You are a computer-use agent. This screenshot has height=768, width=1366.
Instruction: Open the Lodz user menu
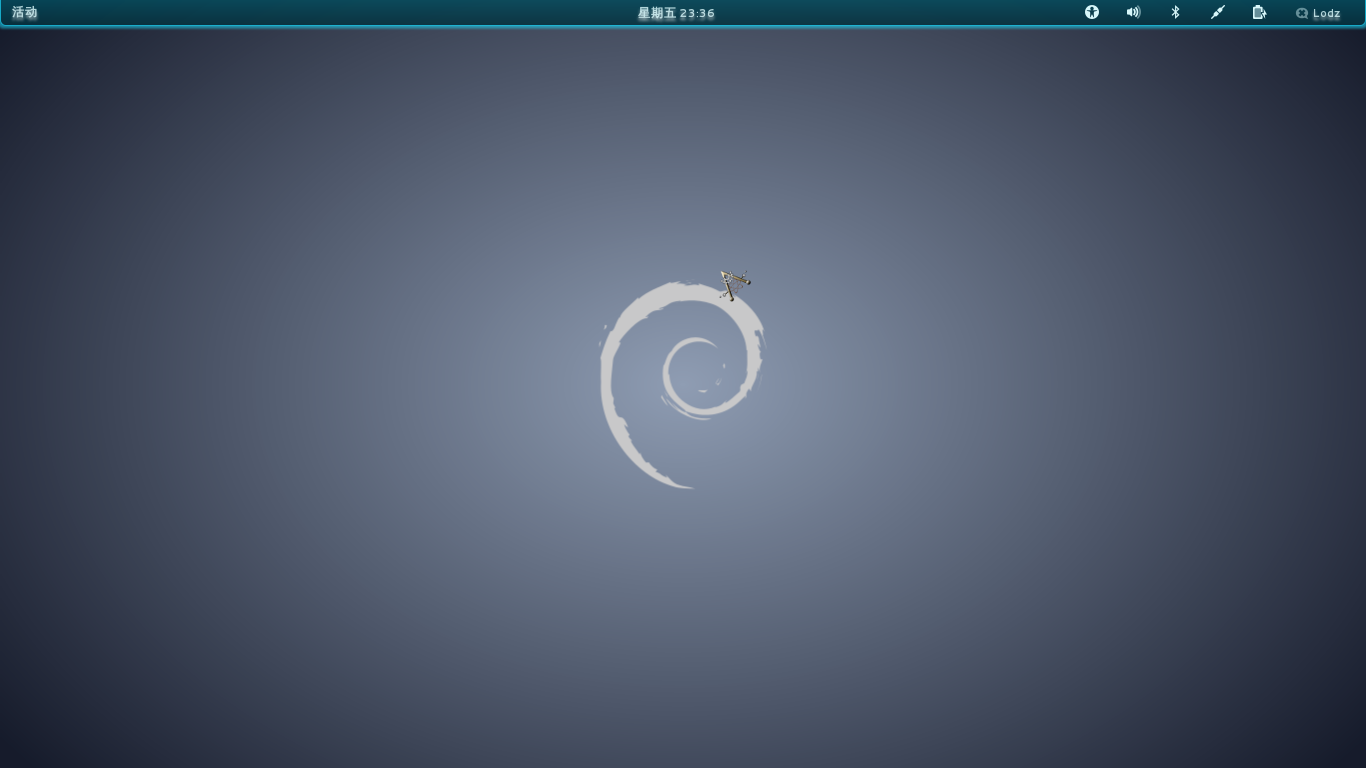click(1318, 13)
